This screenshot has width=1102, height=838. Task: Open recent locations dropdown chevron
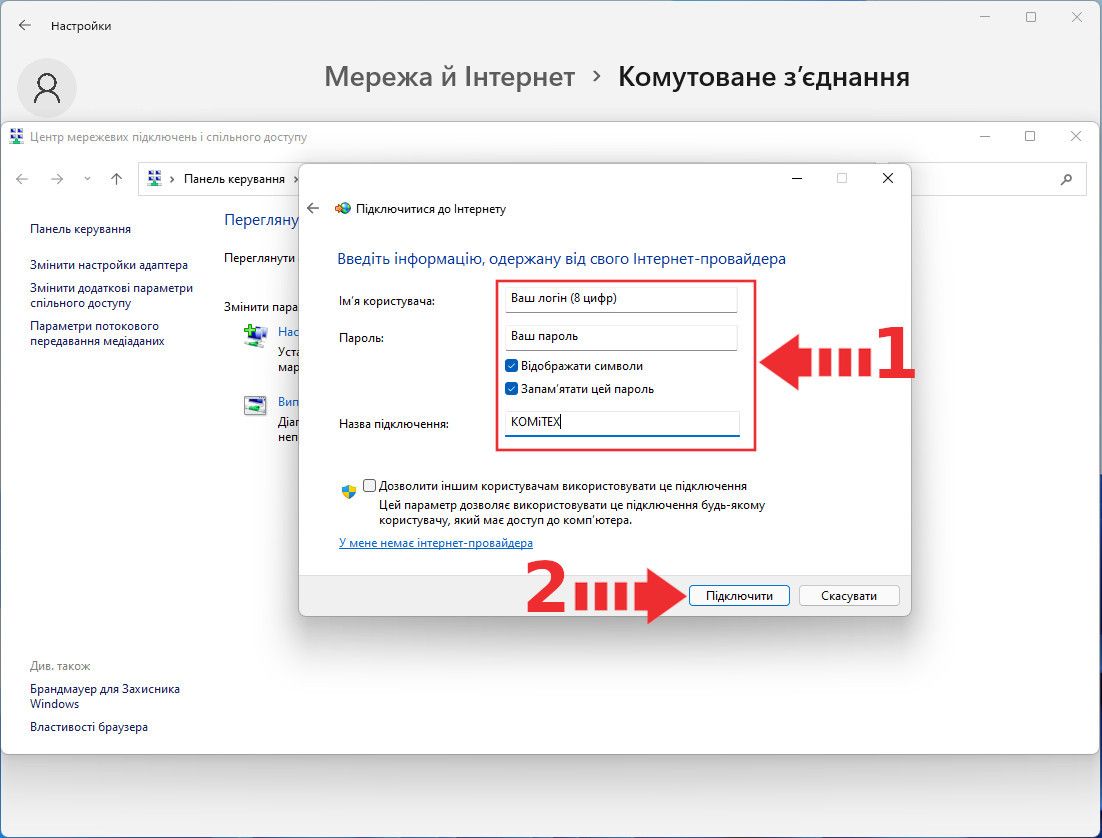click(x=87, y=179)
